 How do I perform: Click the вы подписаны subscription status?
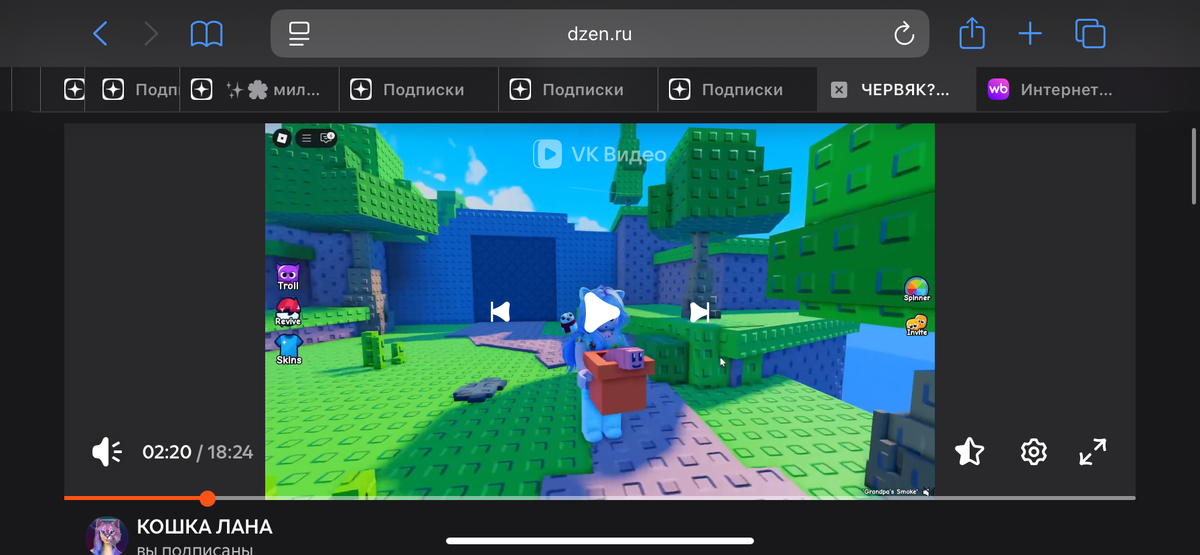[194, 549]
